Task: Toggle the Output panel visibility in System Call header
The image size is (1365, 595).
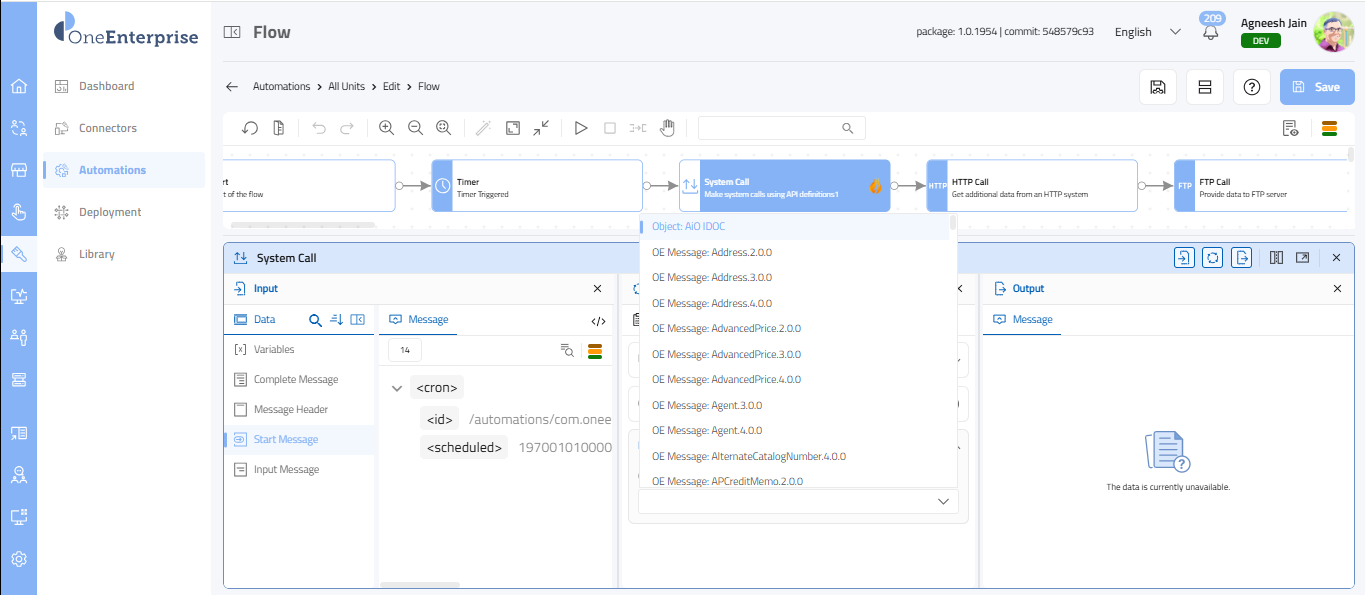Action: pyautogui.click(x=1241, y=258)
